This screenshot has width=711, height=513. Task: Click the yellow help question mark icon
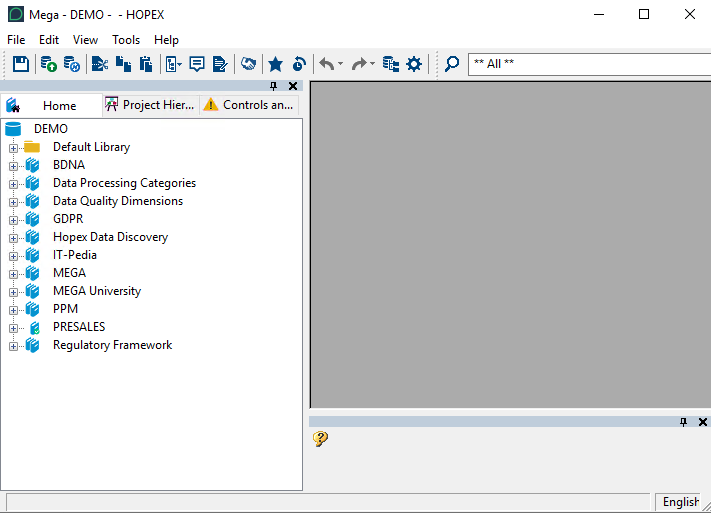(x=320, y=438)
